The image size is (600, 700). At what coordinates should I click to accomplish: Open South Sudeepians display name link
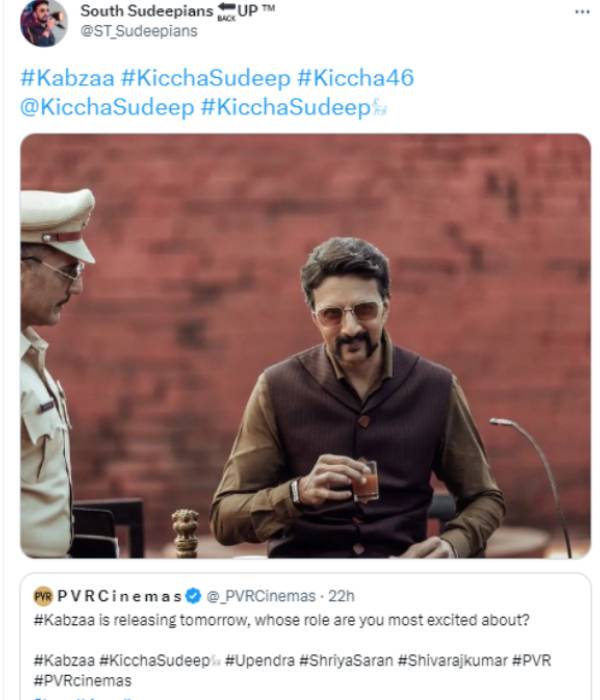(146, 11)
